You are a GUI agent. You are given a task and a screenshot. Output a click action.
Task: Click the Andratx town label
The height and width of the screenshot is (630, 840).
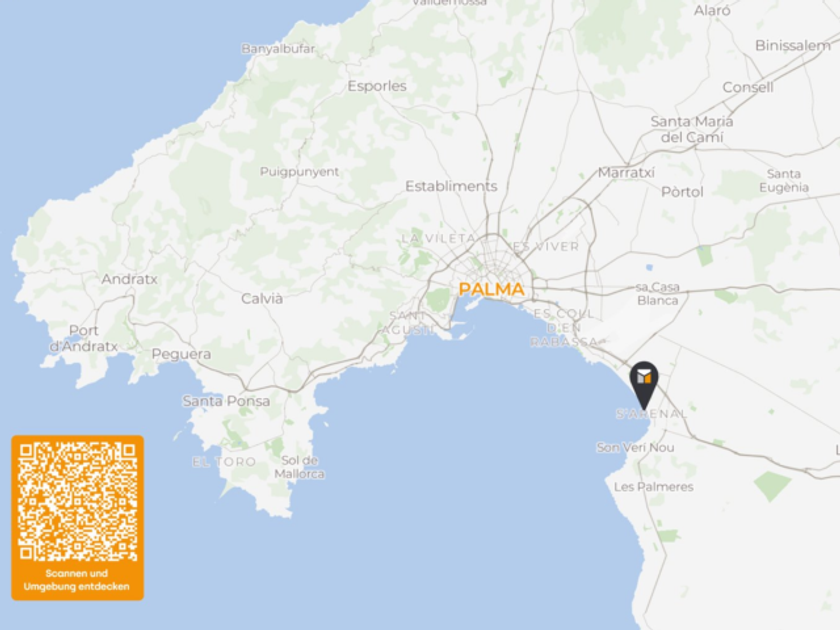[130, 279]
